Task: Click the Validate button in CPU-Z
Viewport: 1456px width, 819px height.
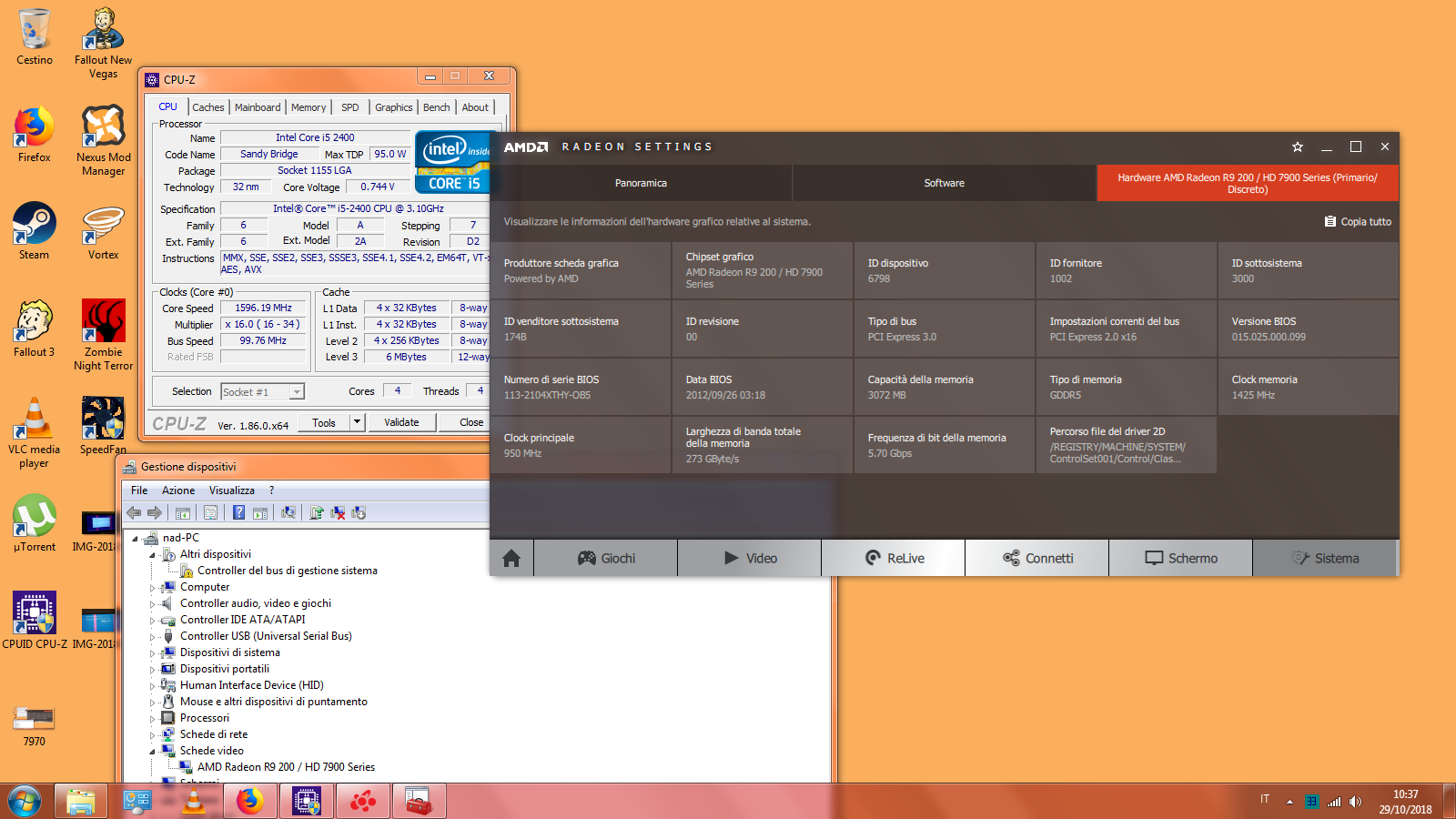Action: coord(401,422)
